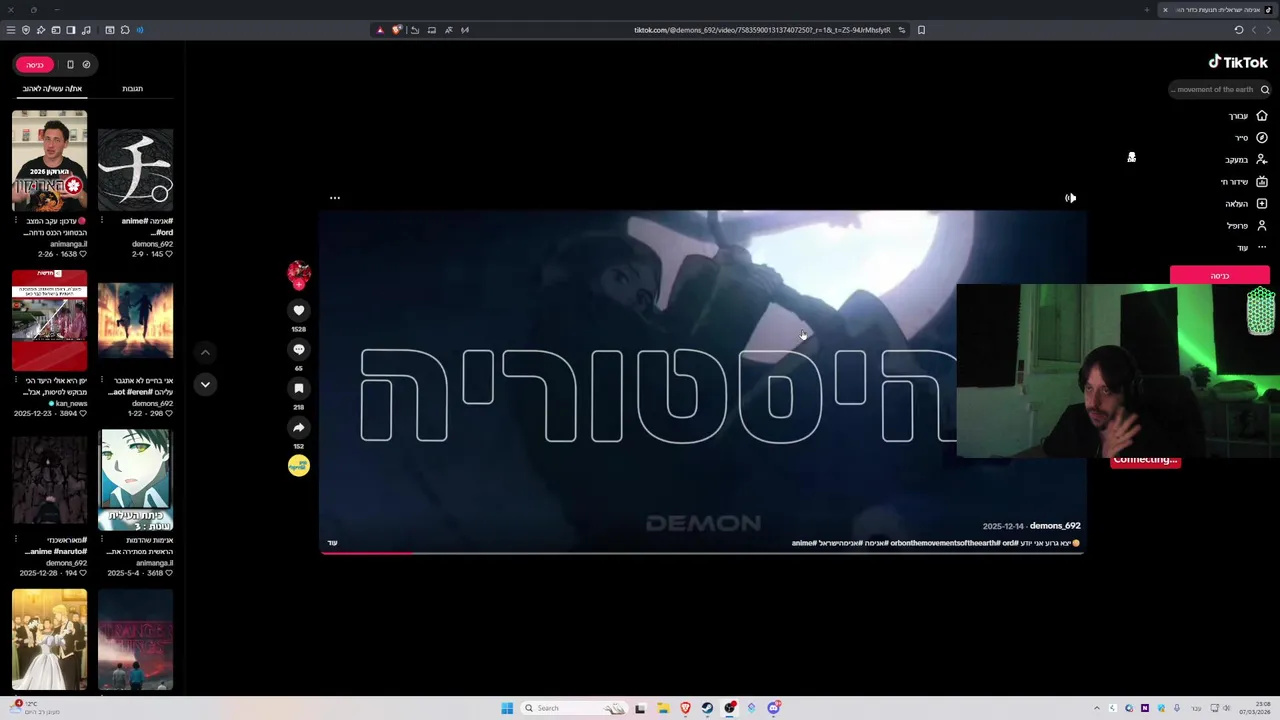Click the browser pin icon
This screenshot has height=720, width=1280.
click(x=41, y=30)
